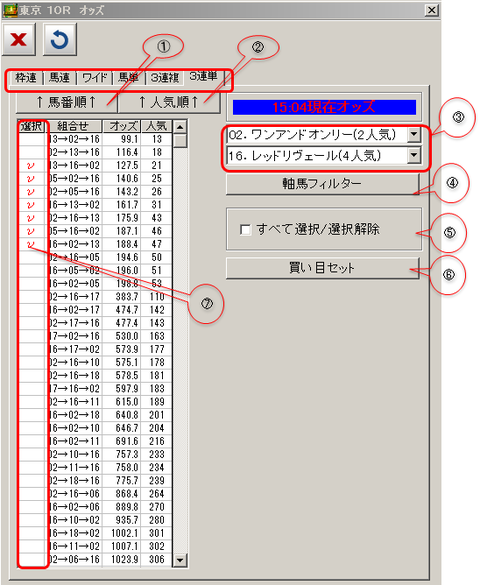
Task: Click the 人気 column header
Action: (157, 126)
